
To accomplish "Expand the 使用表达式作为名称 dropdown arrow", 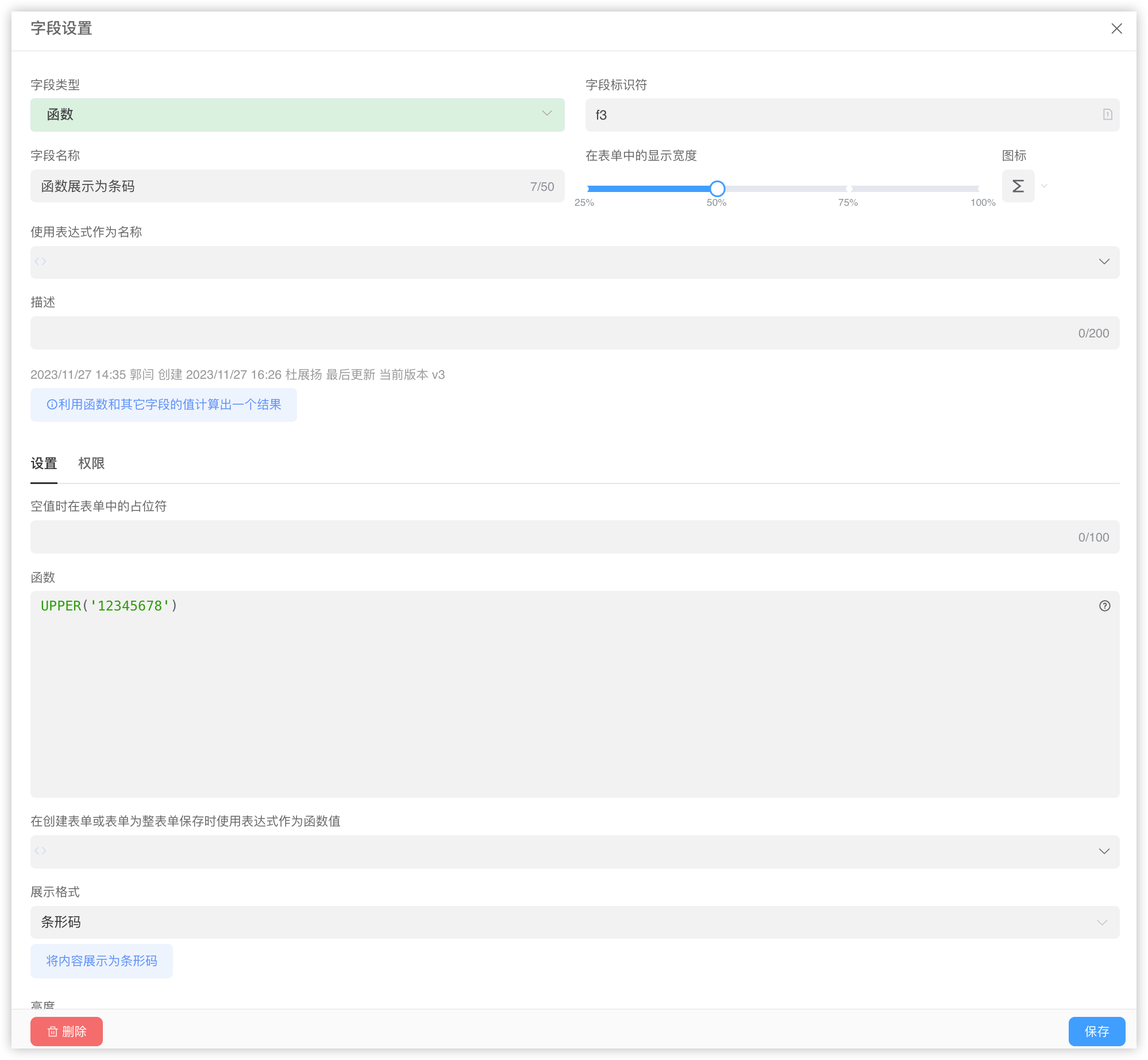I will [1104, 262].
